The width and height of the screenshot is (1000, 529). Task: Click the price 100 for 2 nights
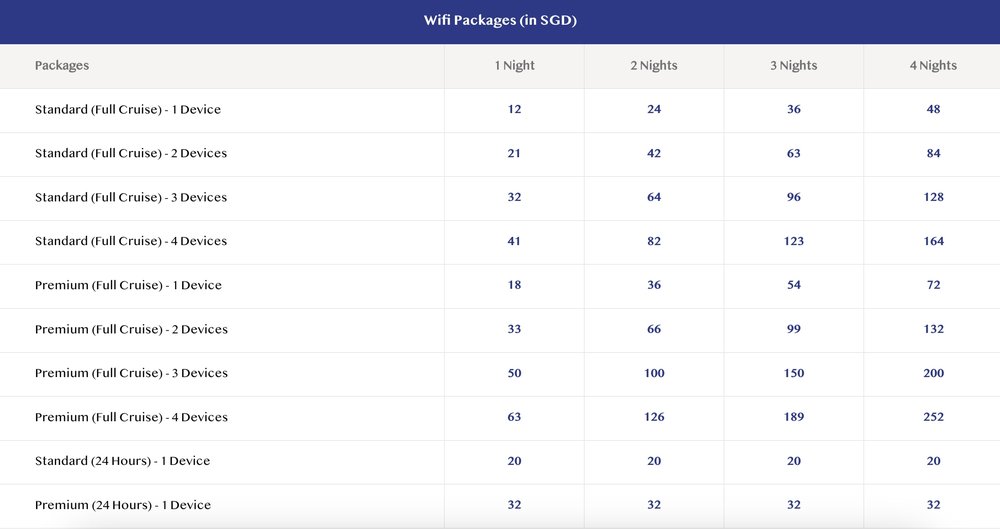point(654,374)
